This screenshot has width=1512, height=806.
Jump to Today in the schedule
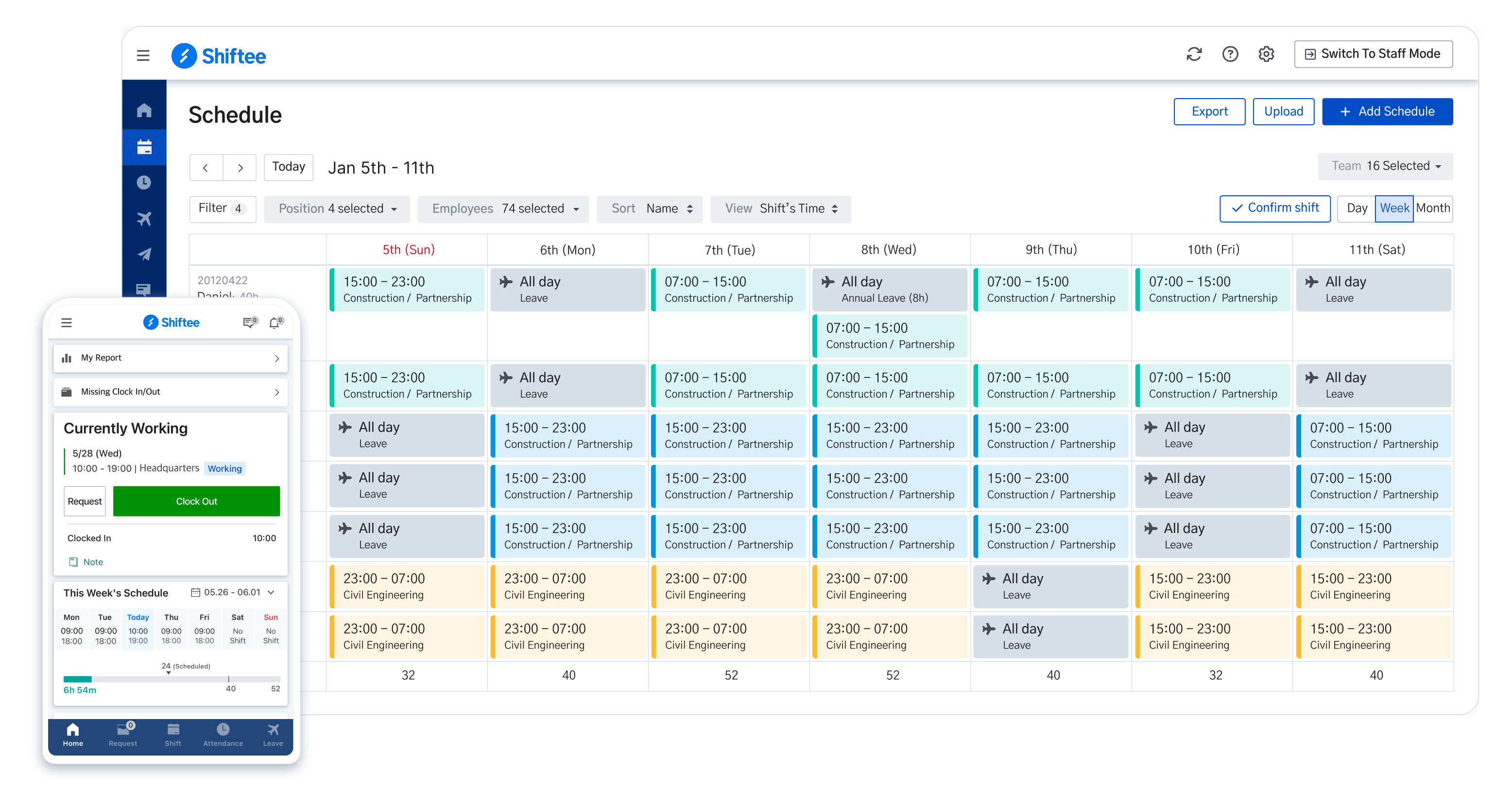(288, 167)
